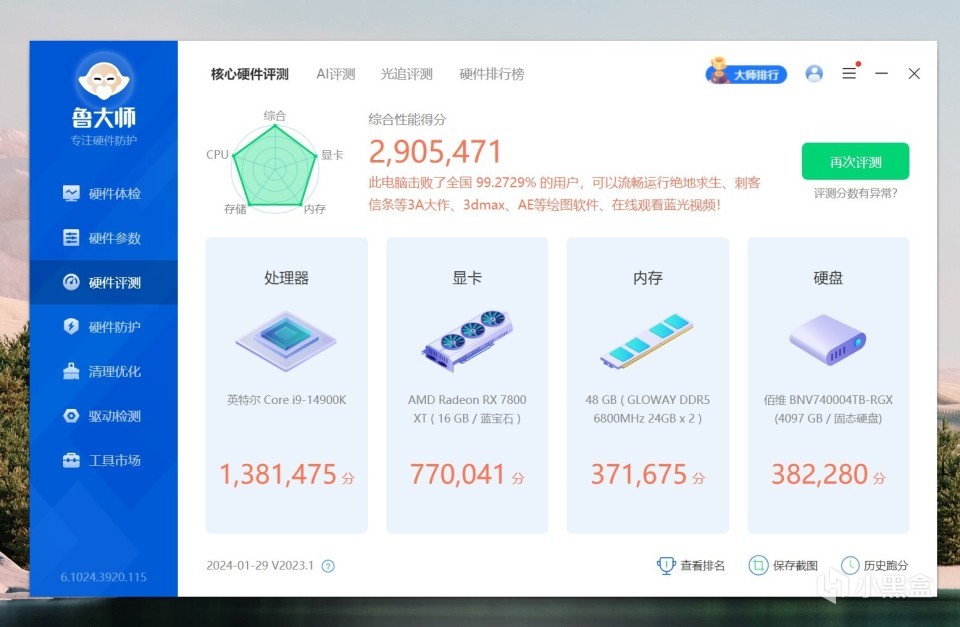Open 驱动检测 from the sidebar

pyautogui.click(x=103, y=416)
